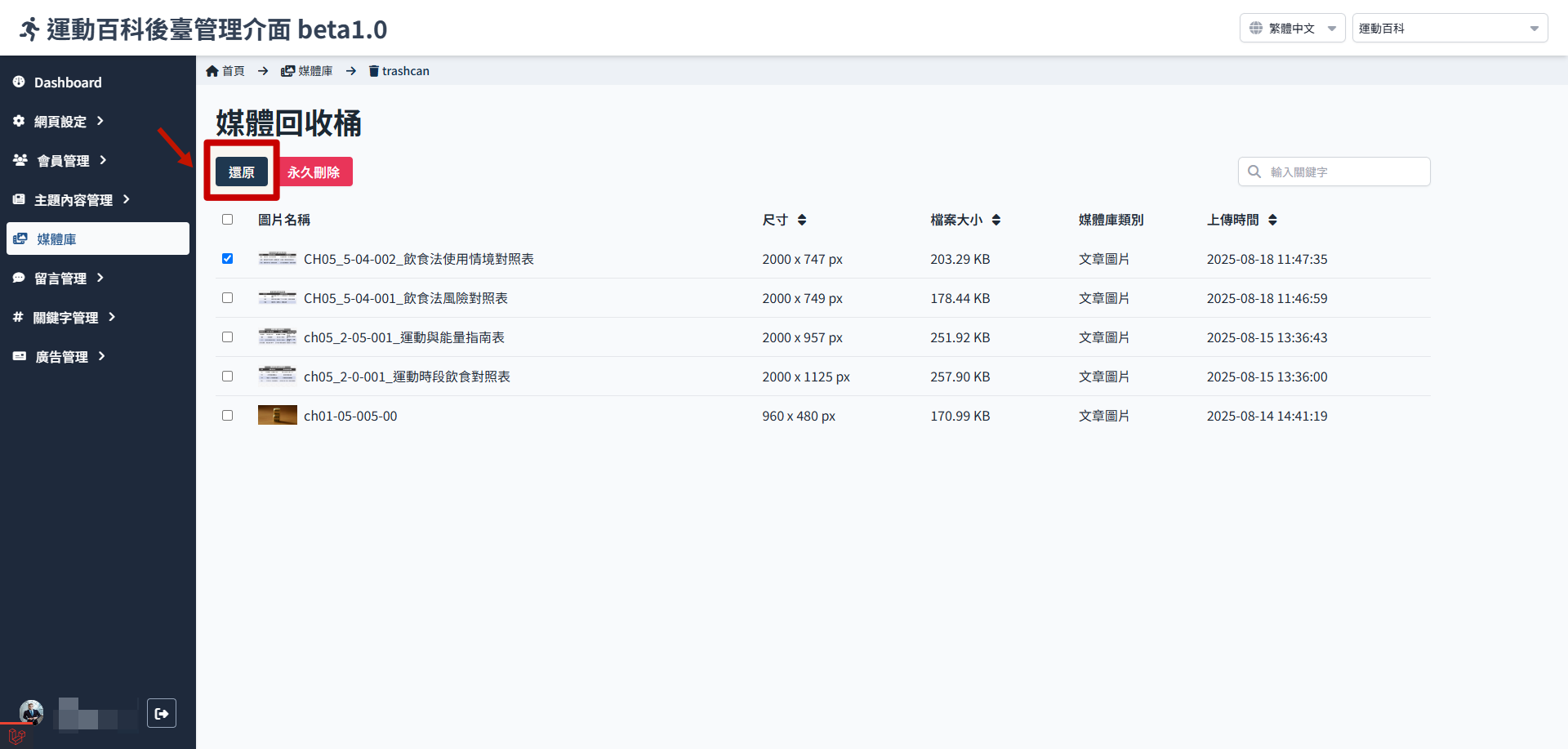
Task: Click the 媒體庫類別 column header
Action: (x=1111, y=220)
